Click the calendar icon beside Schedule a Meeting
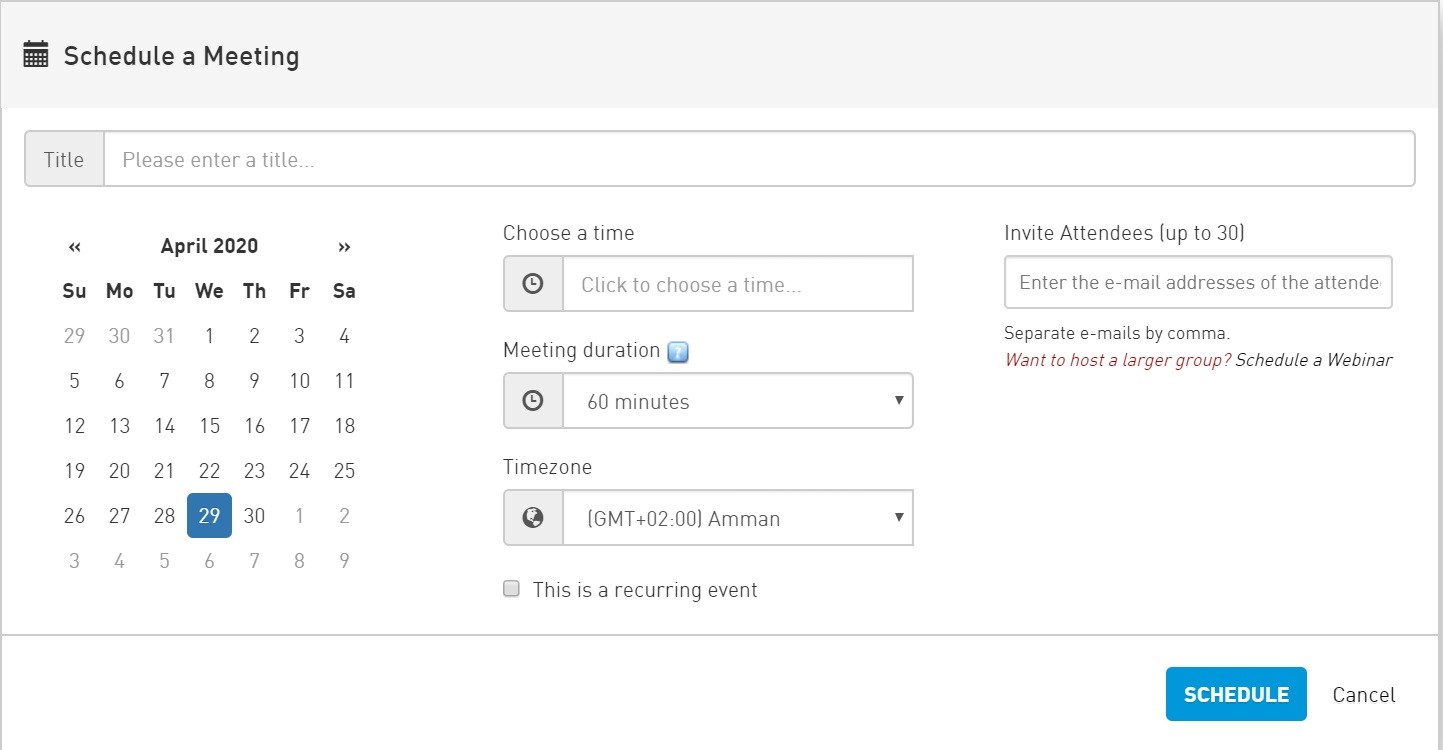 pyautogui.click(x=36, y=55)
